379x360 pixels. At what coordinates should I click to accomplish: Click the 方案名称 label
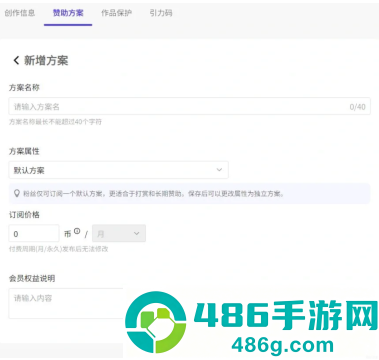24,88
